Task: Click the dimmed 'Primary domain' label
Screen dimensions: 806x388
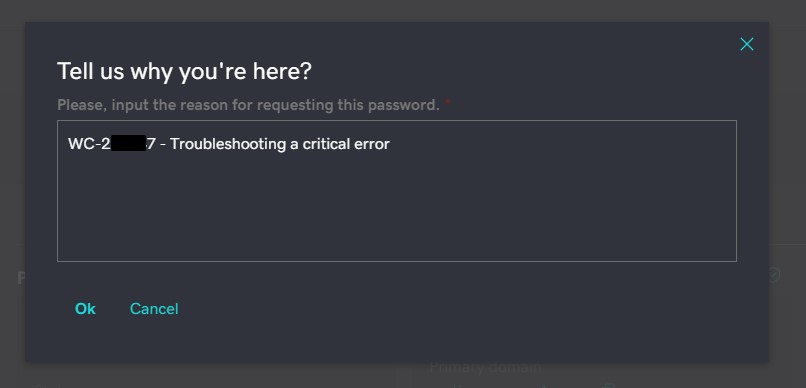Action: (x=485, y=367)
